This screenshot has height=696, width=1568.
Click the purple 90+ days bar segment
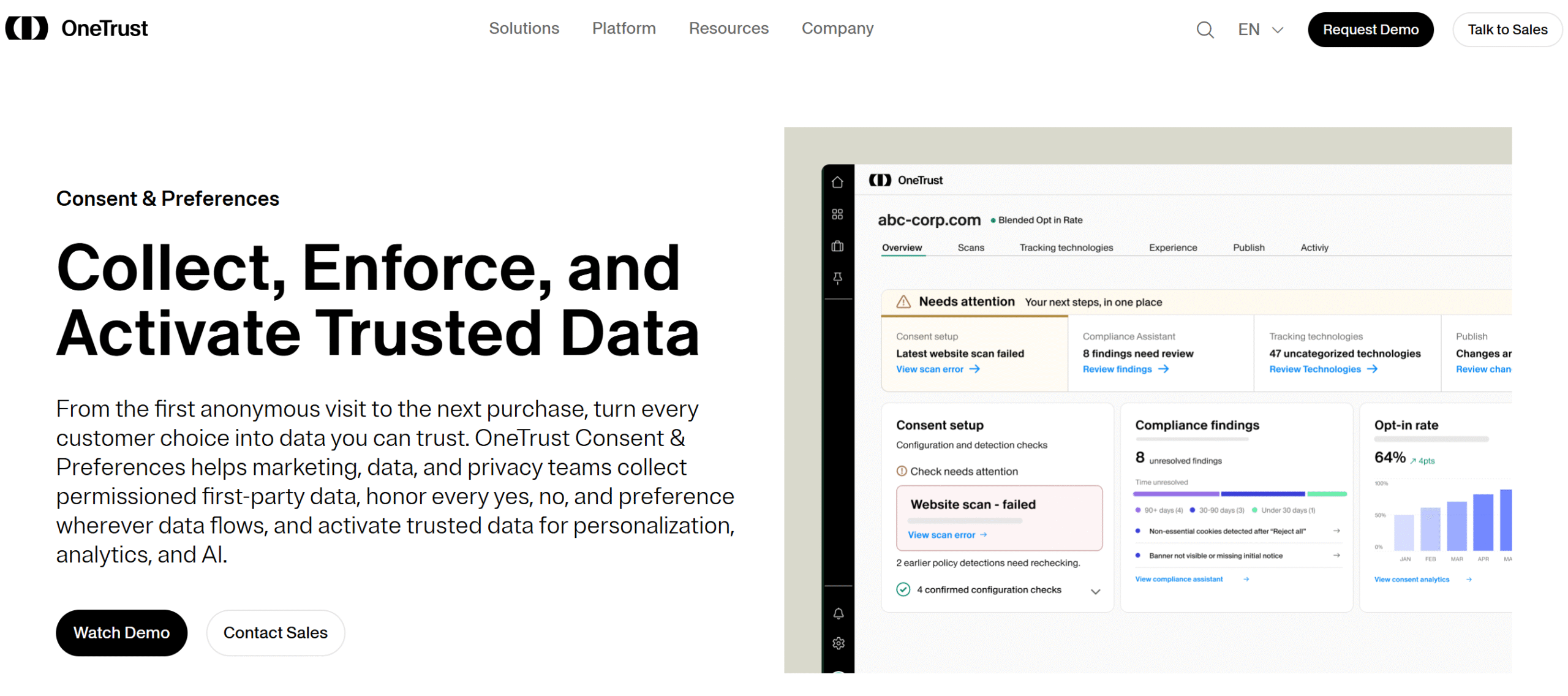pyautogui.click(x=1175, y=494)
